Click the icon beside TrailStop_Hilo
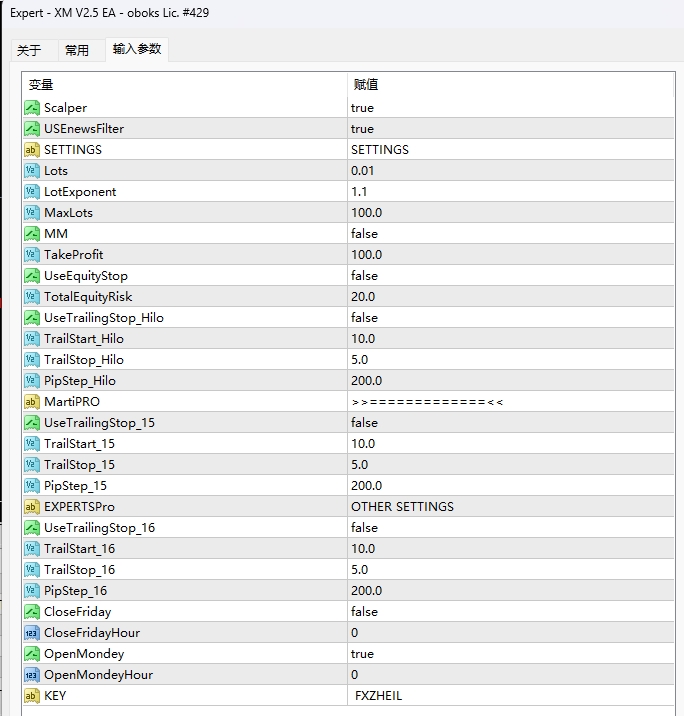Screen dimensions: 684x716 point(32,360)
